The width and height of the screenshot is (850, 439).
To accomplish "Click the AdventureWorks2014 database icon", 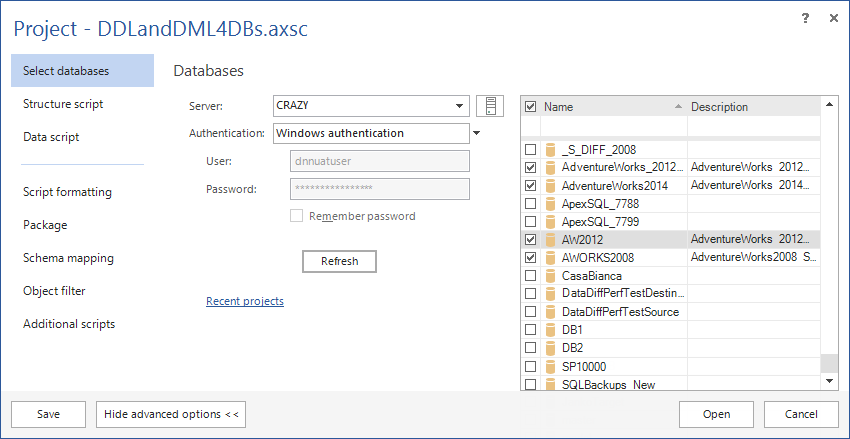I will (x=549, y=185).
